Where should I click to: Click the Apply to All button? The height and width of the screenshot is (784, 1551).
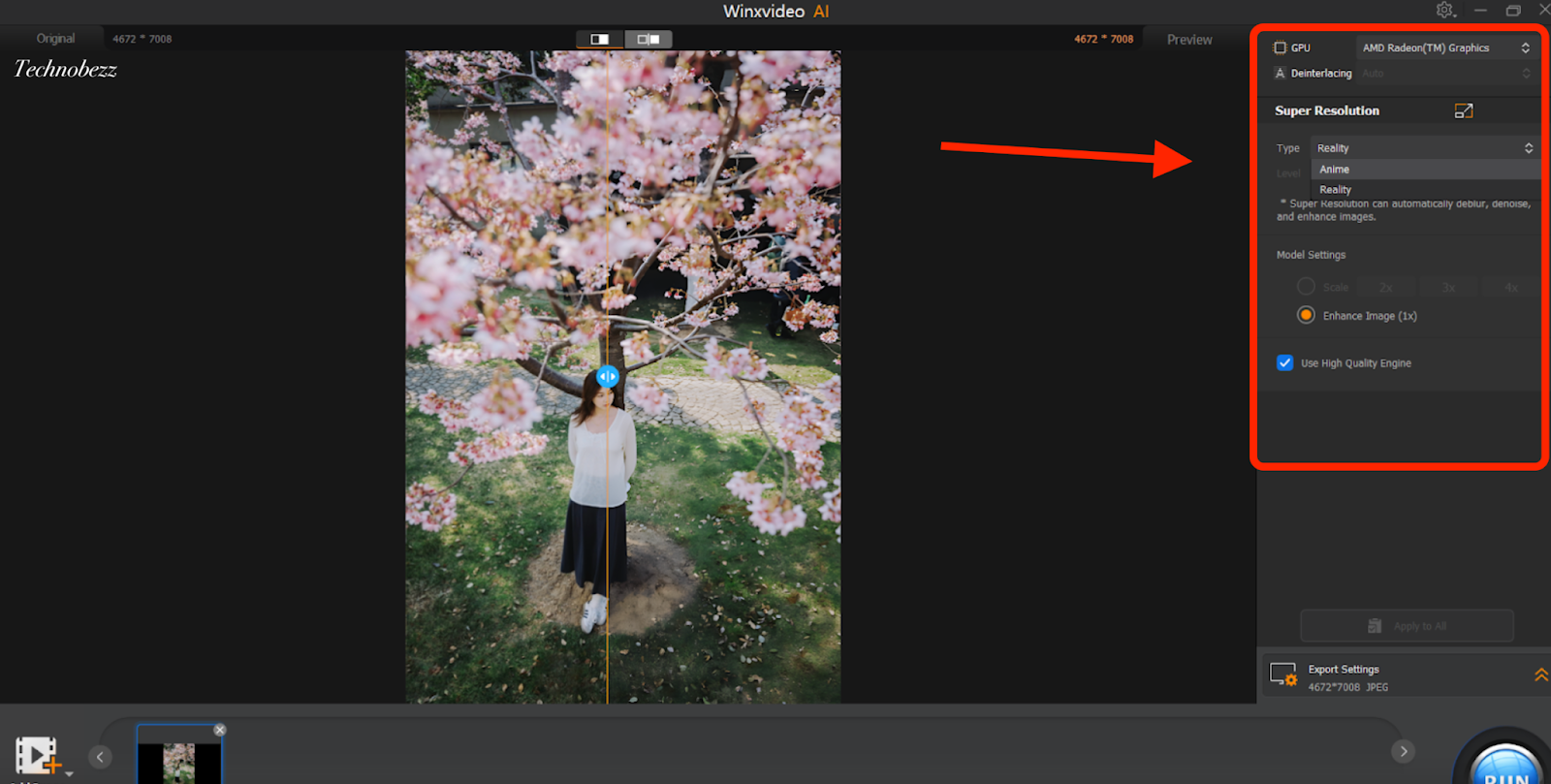1407,626
